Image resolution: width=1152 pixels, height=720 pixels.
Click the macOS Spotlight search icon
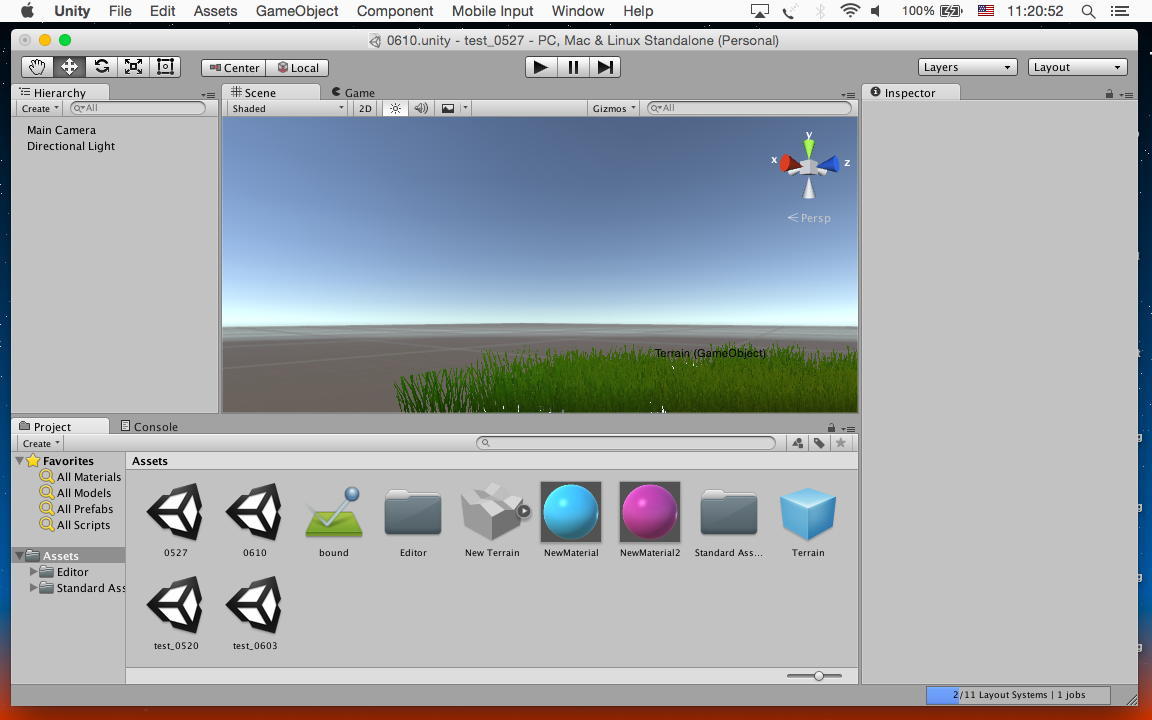(1089, 11)
